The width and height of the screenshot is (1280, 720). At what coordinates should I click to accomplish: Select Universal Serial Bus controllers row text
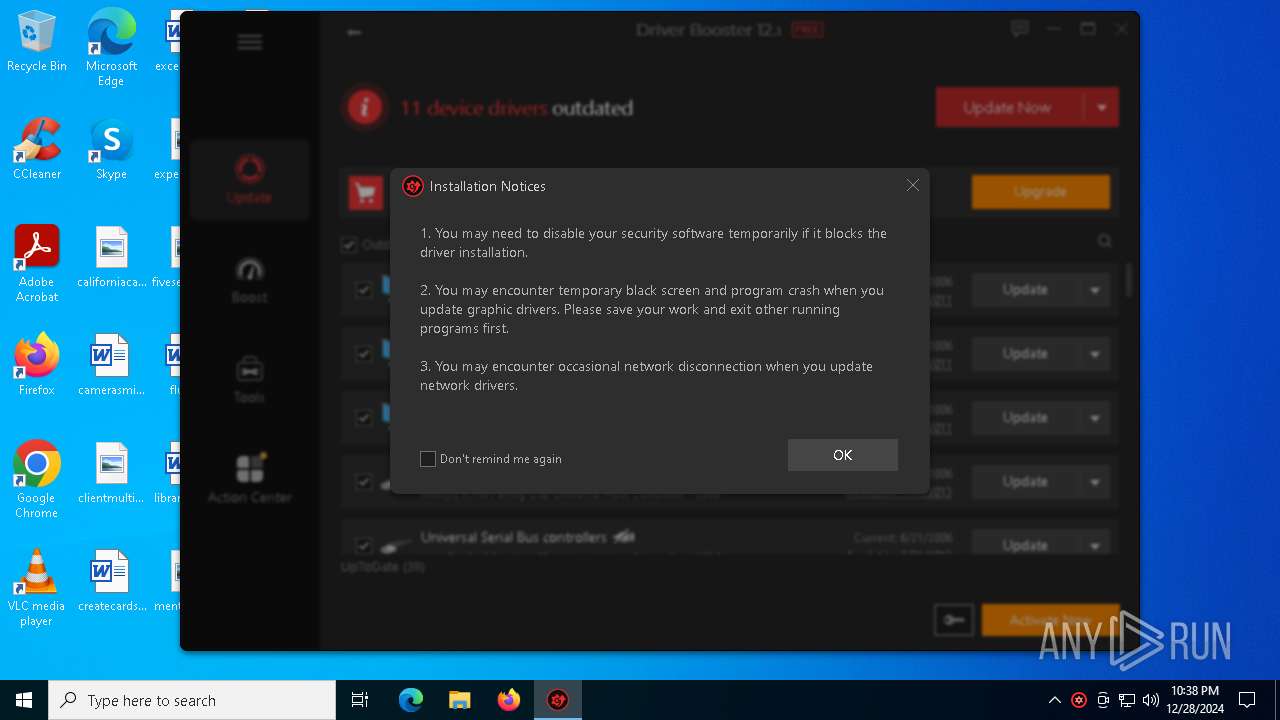click(513, 537)
